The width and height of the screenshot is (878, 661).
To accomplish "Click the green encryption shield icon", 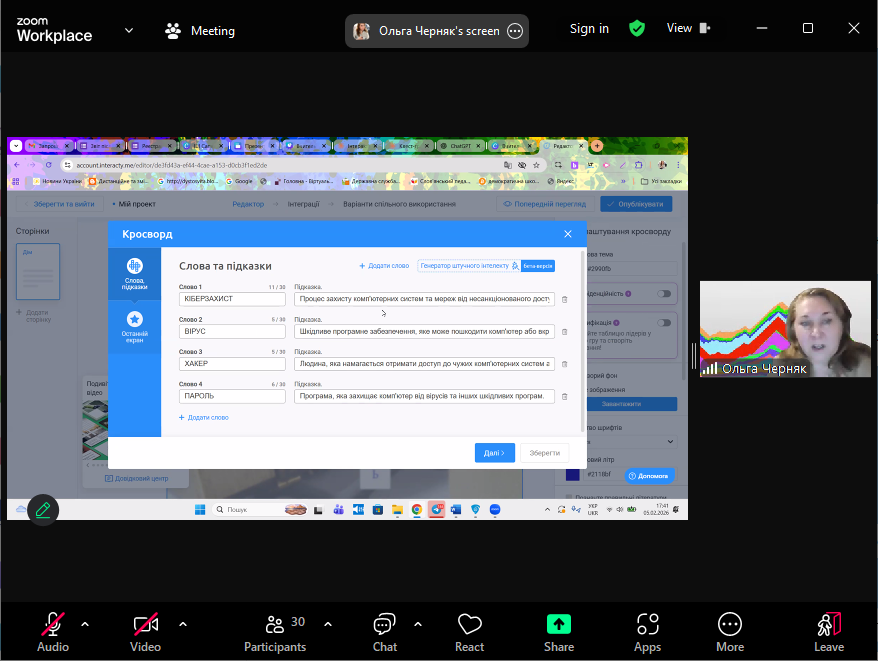I will (637, 29).
